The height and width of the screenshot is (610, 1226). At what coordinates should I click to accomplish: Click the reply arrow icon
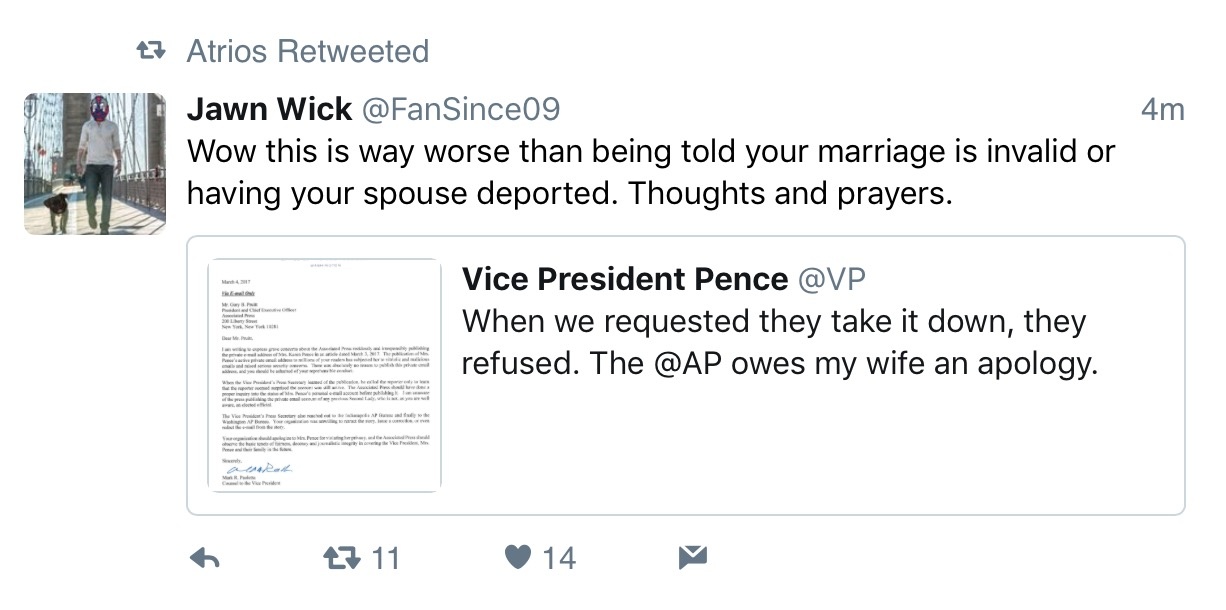point(204,558)
